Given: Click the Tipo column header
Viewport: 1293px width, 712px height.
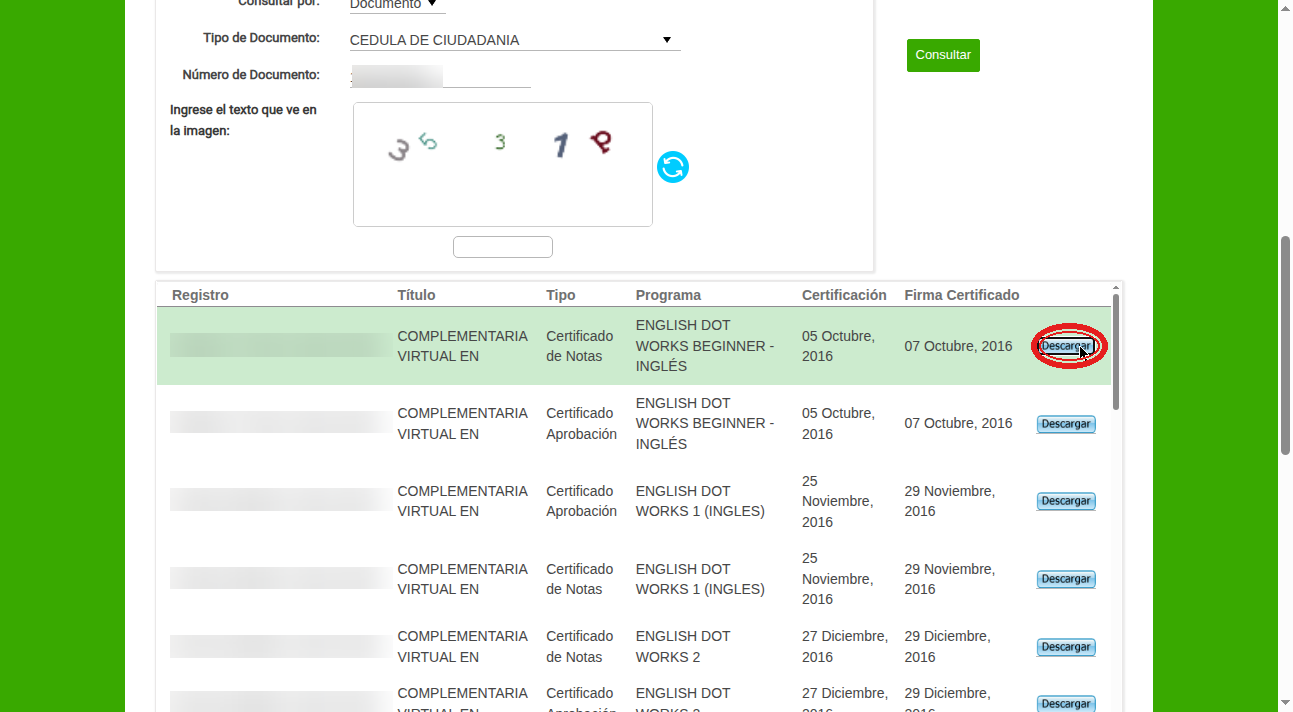Looking at the screenshot, I should click(561, 295).
